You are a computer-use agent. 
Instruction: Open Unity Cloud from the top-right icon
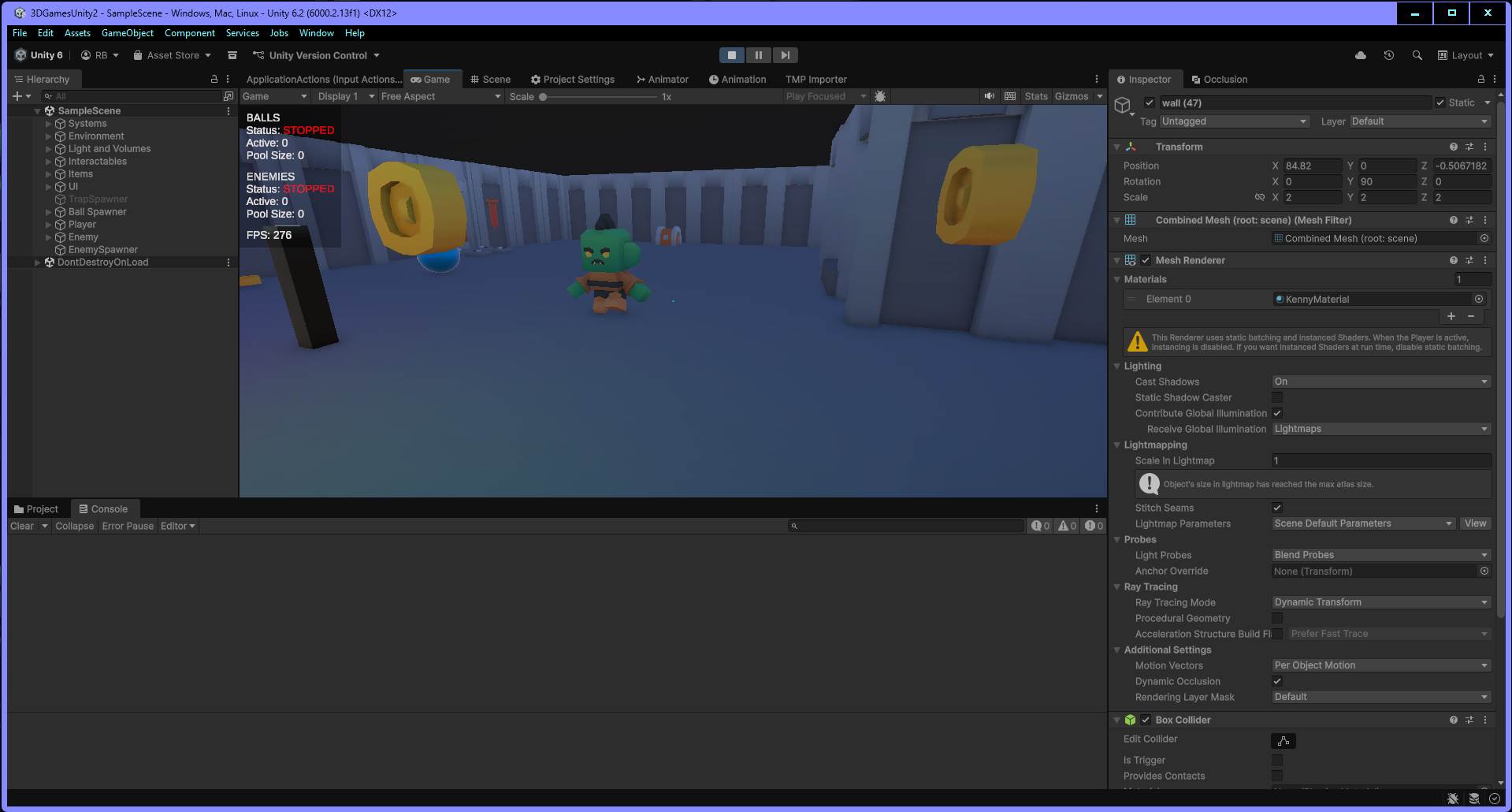[1360, 55]
